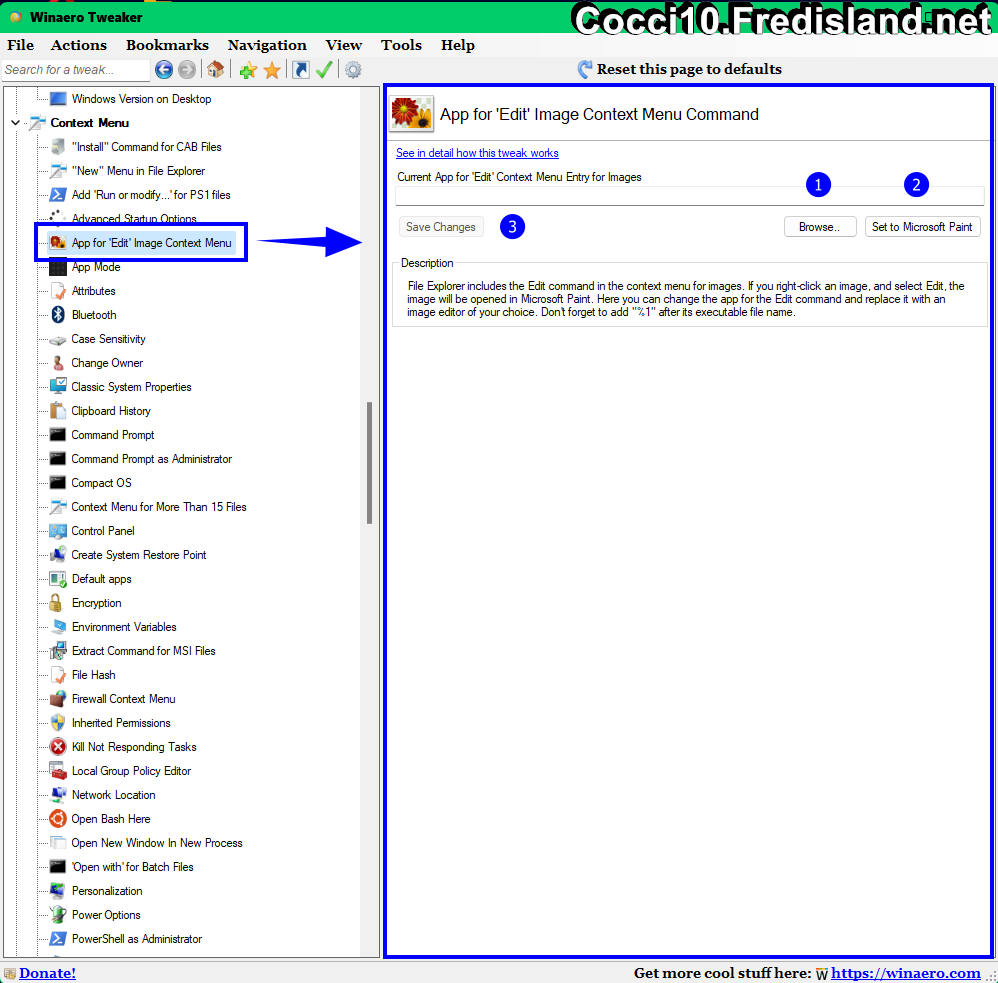Select Classic System Properties item
Screen dimensions: 998x983
pos(131,387)
